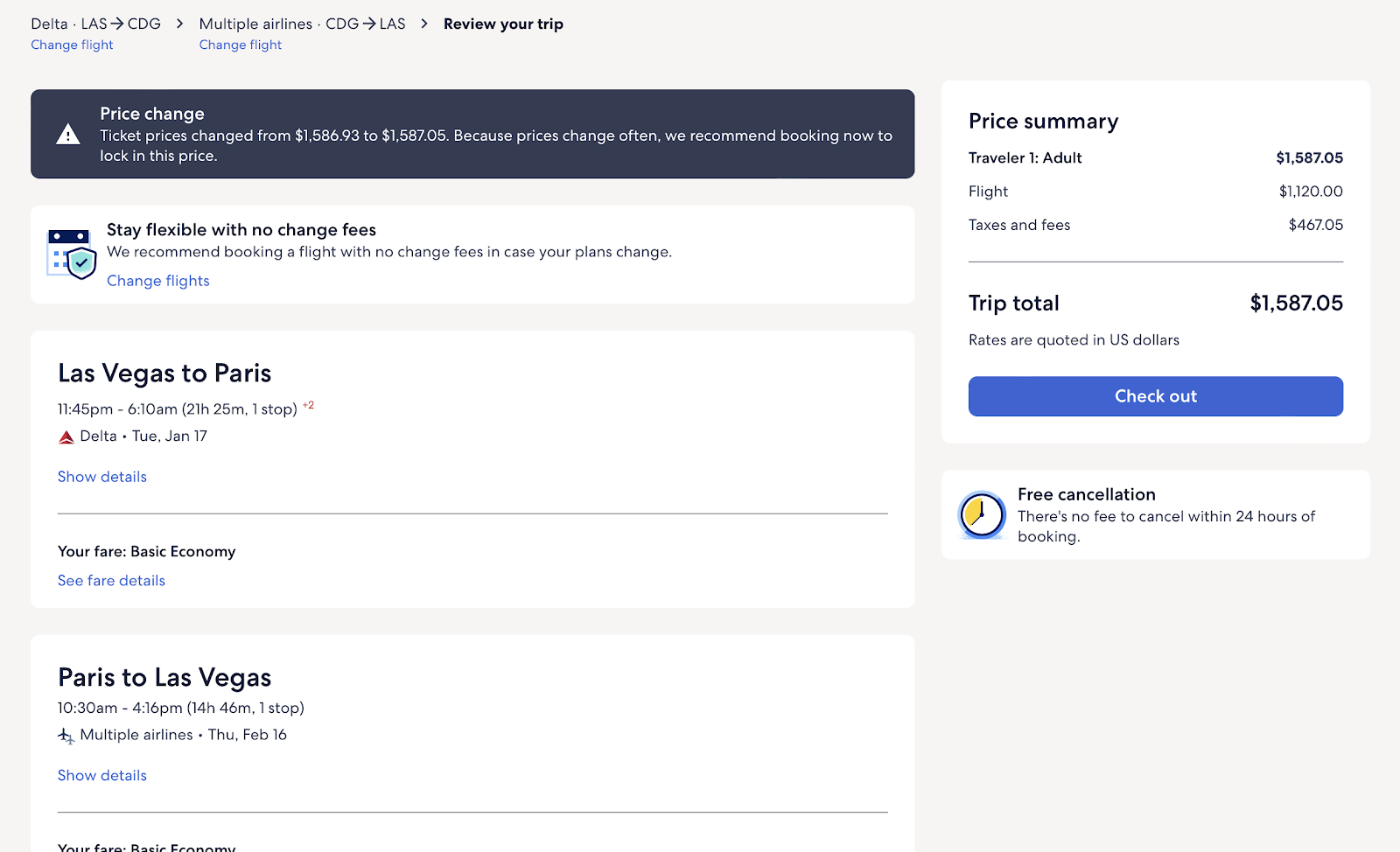Click the calendar shield flexible booking icon

click(x=71, y=255)
